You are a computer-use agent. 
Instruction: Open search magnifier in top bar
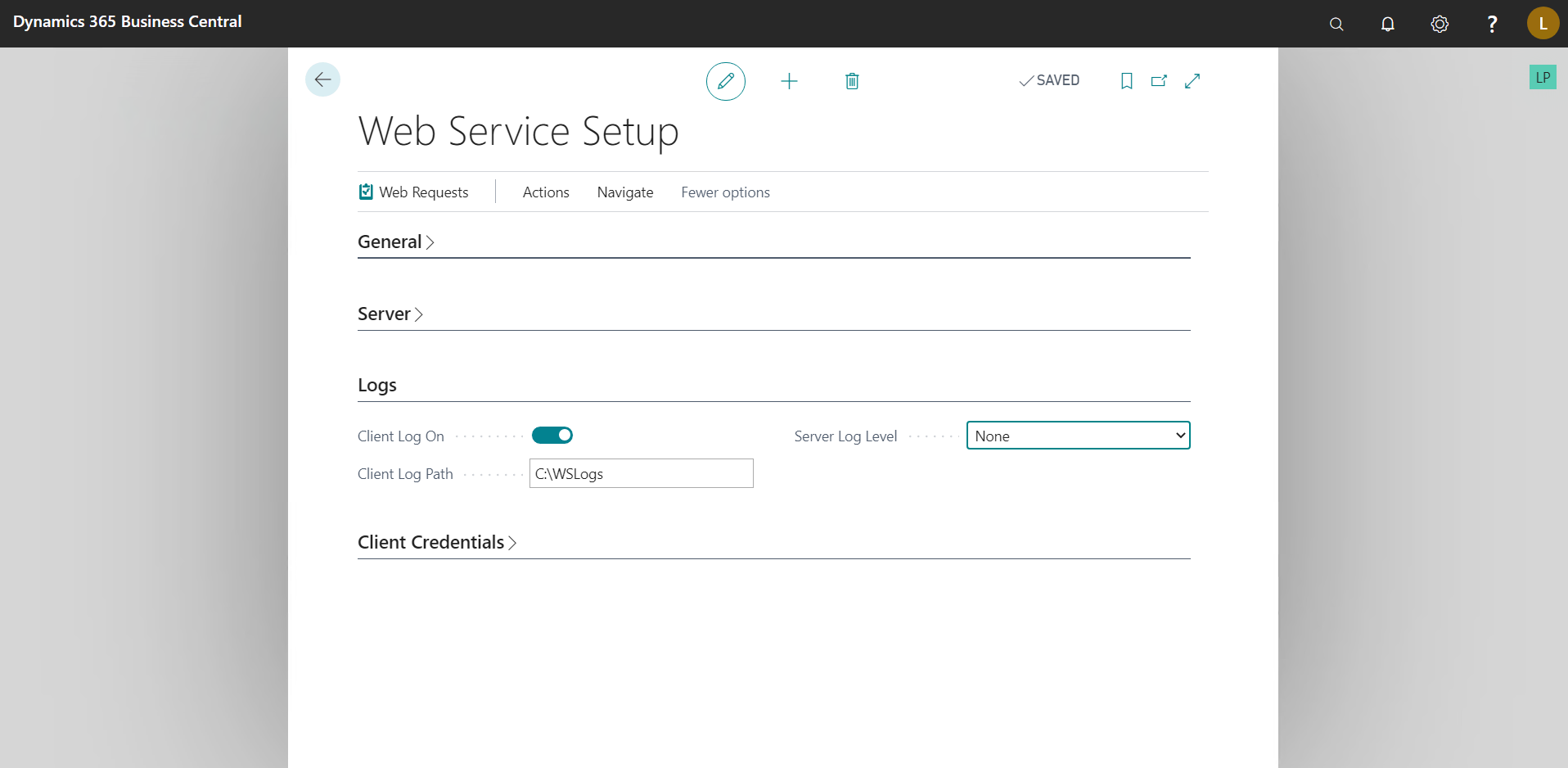tap(1336, 24)
